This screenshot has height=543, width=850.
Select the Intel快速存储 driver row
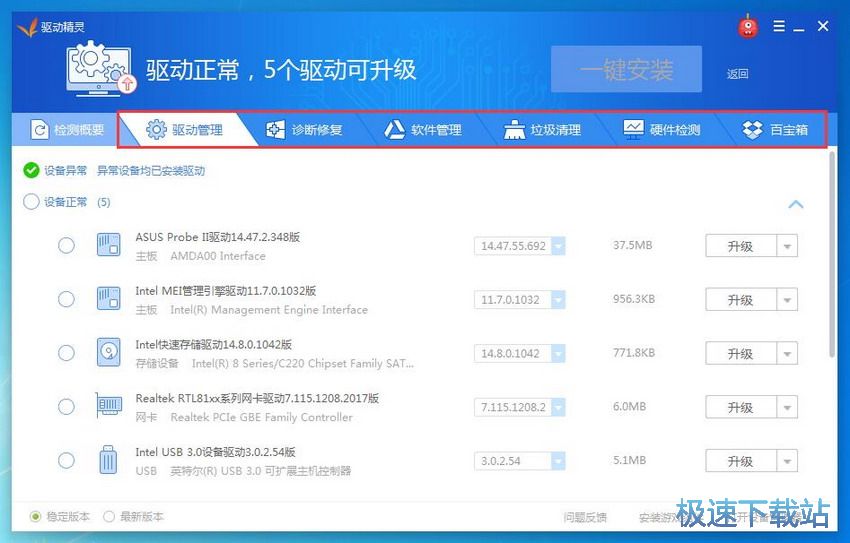pos(66,353)
